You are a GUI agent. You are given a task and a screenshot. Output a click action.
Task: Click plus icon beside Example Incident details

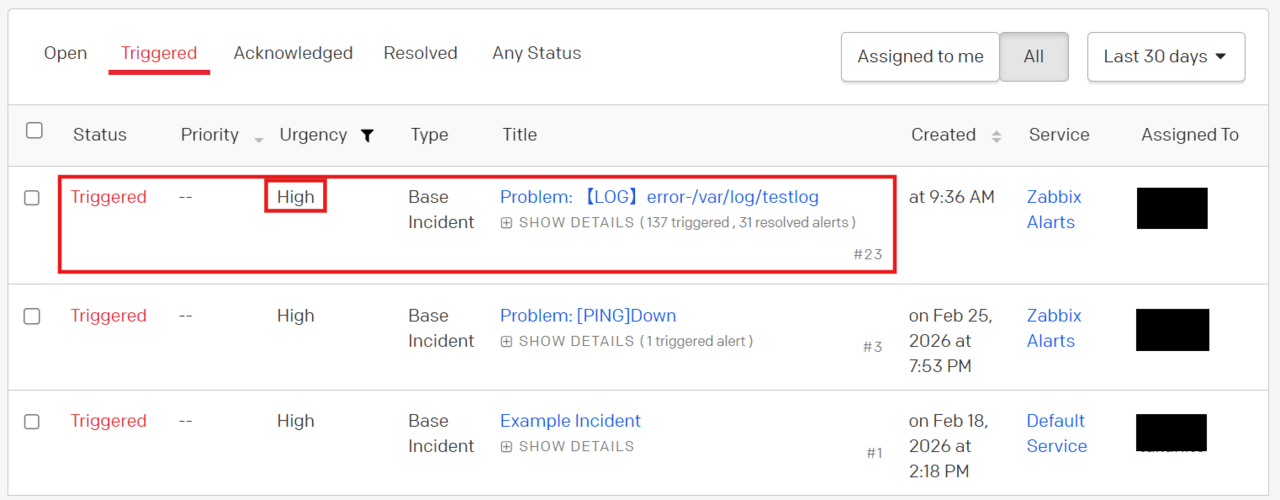[506, 447]
